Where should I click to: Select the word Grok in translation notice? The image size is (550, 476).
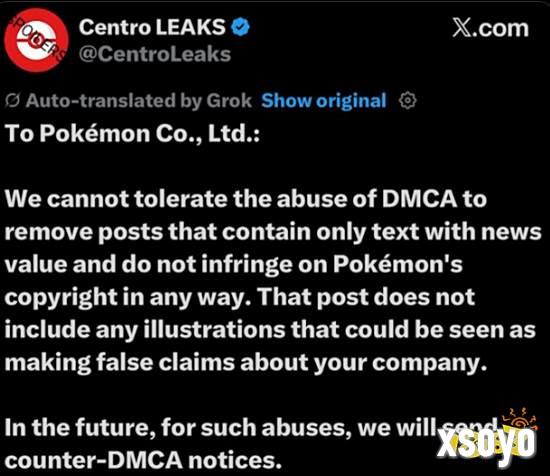(x=229, y=101)
